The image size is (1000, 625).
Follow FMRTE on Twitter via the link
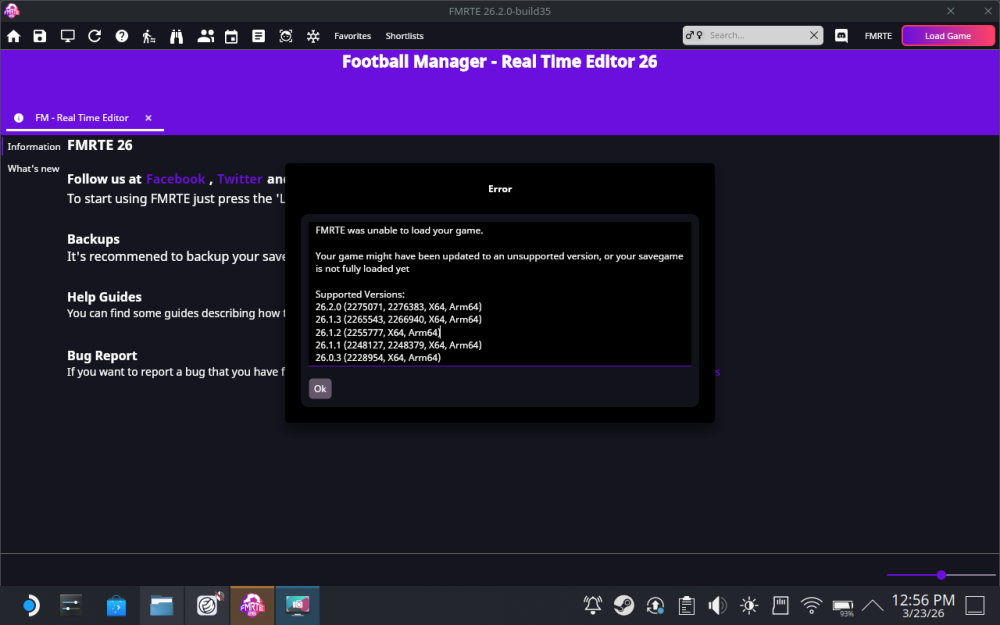coord(239,179)
